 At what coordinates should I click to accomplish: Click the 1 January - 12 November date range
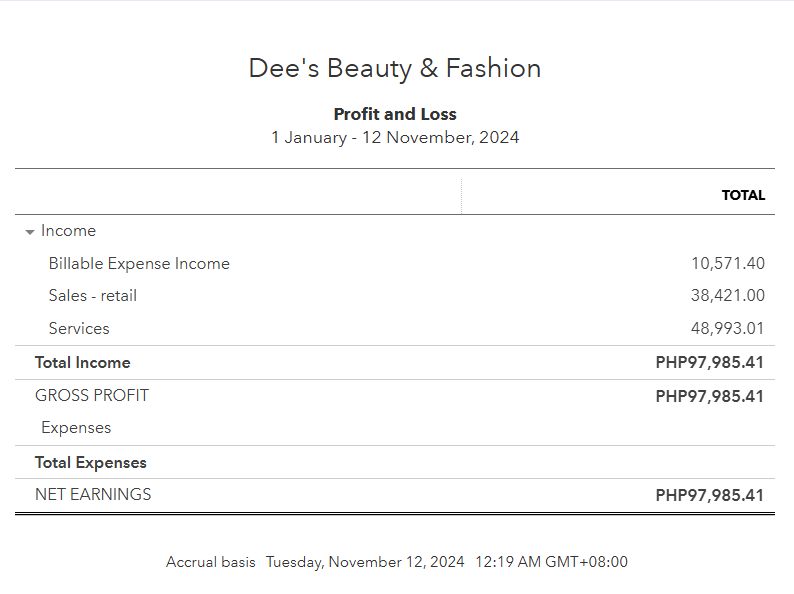coord(395,138)
